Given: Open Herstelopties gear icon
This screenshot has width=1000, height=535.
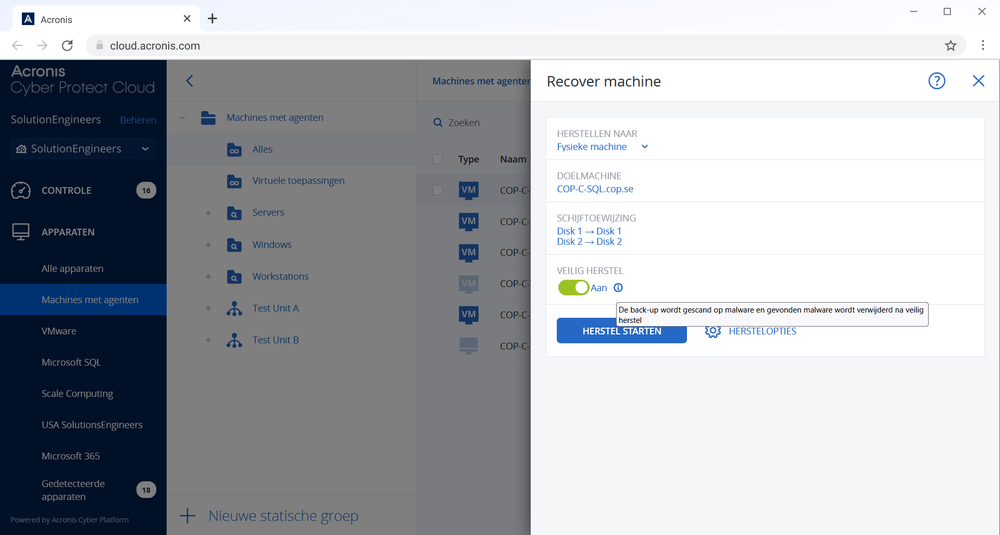Looking at the screenshot, I should 712,331.
